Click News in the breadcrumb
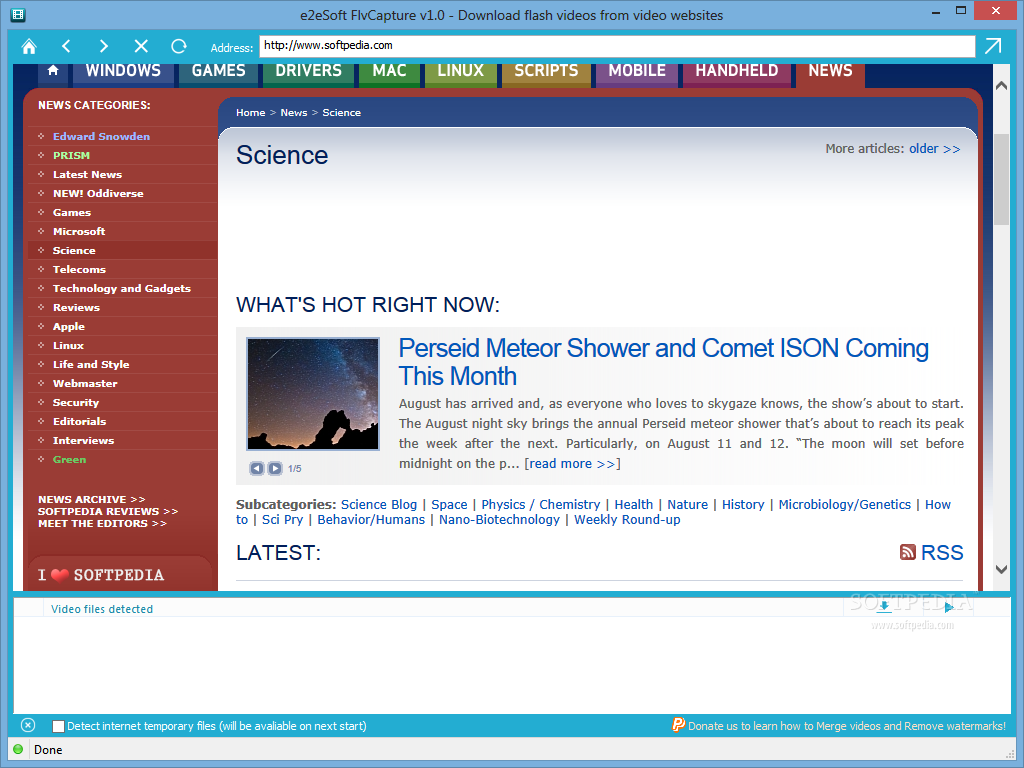This screenshot has width=1024, height=768. 294,112
